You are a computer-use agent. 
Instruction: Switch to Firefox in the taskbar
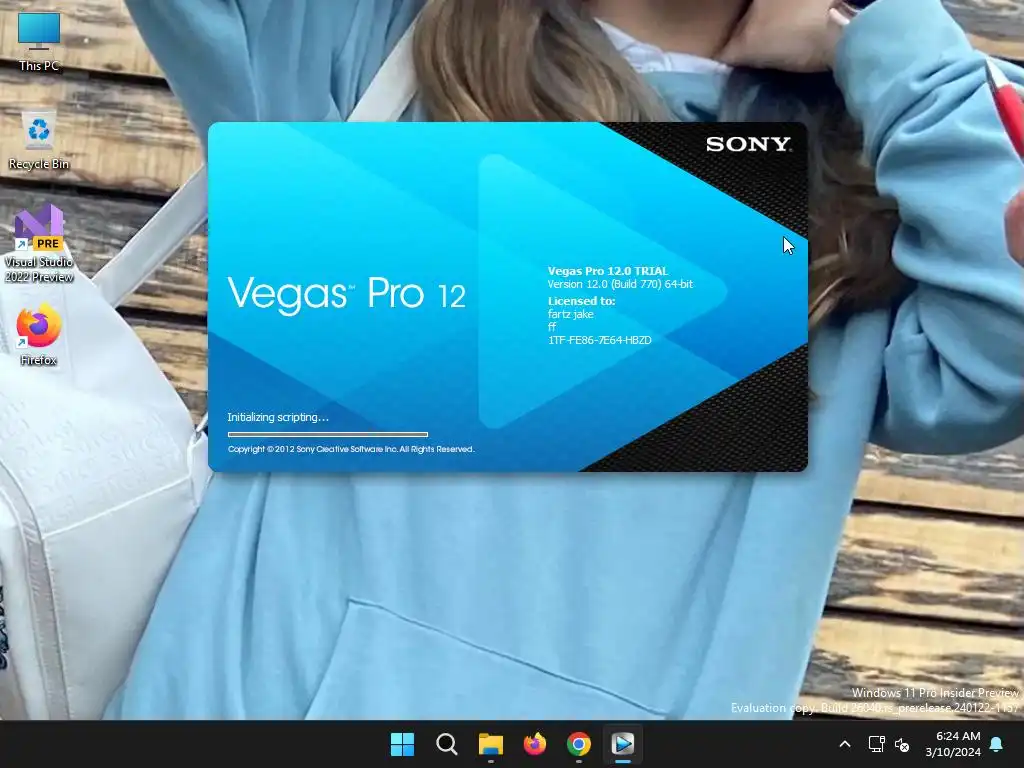click(535, 744)
